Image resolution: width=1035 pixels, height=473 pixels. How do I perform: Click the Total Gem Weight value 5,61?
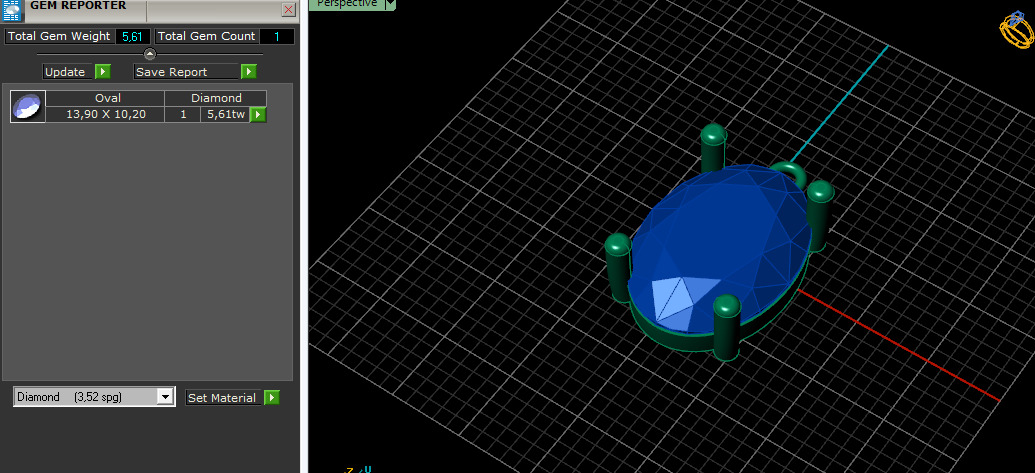point(133,36)
